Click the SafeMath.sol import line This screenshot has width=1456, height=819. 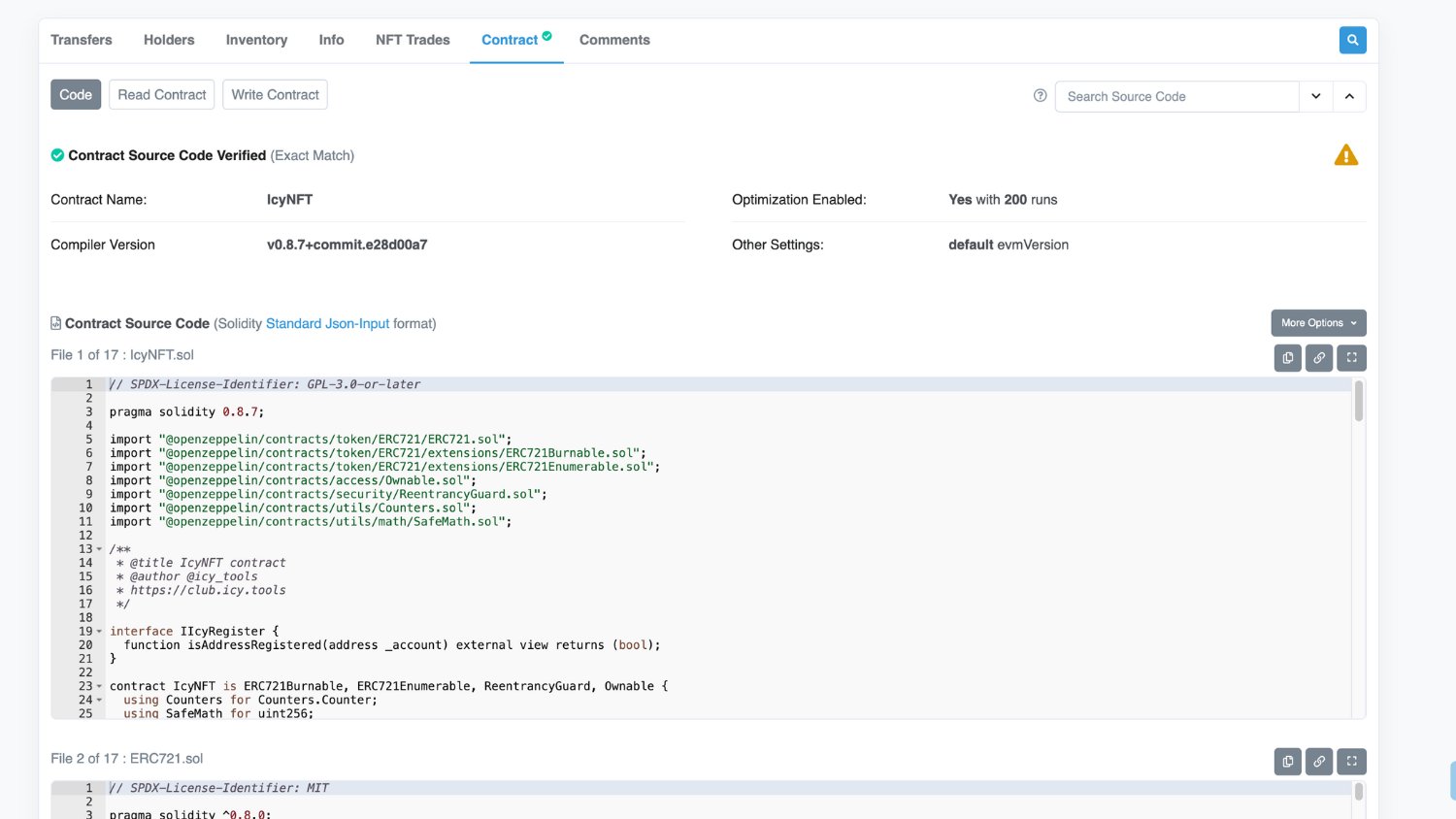coord(311,521)
